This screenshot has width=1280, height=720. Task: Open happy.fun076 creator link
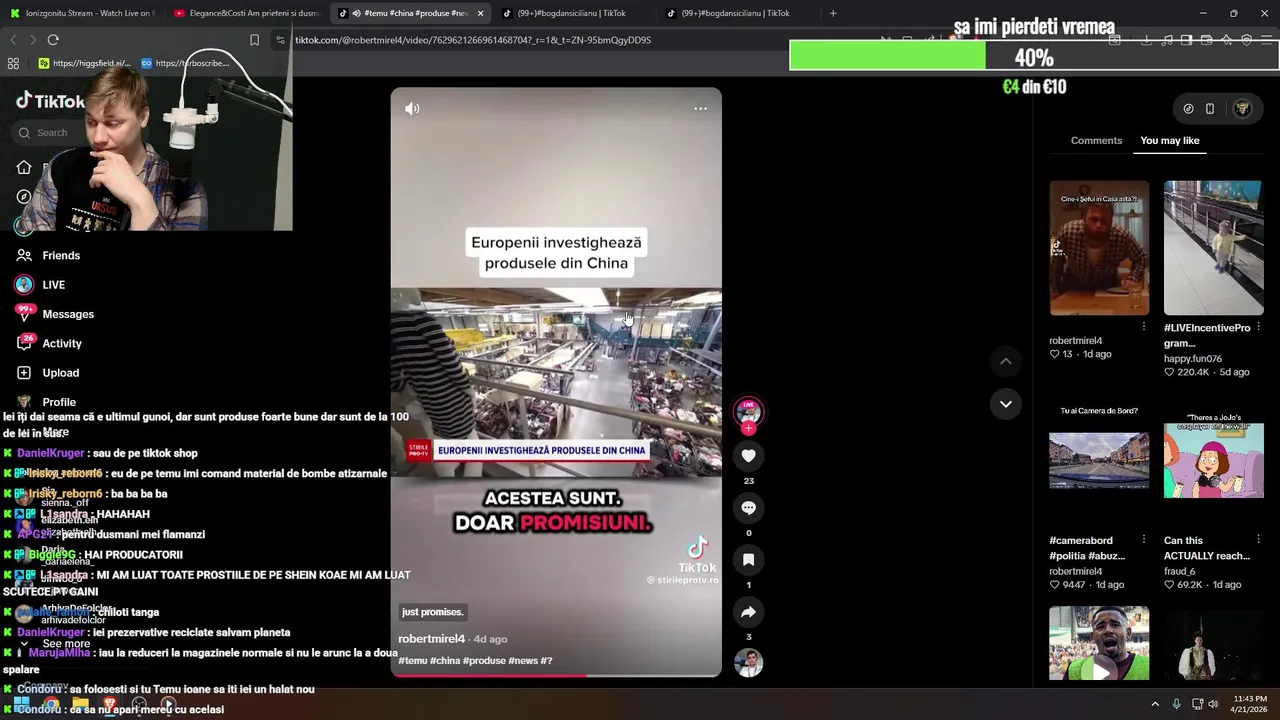[1193, 359]
